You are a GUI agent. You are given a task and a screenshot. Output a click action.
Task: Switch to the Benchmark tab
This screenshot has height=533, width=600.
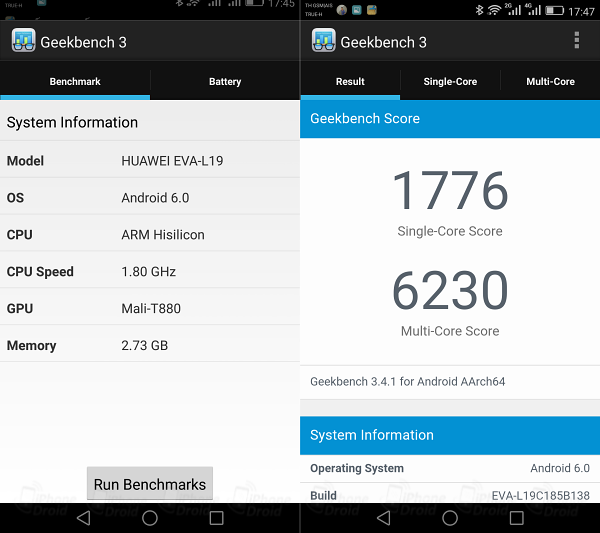pos(75,81)
